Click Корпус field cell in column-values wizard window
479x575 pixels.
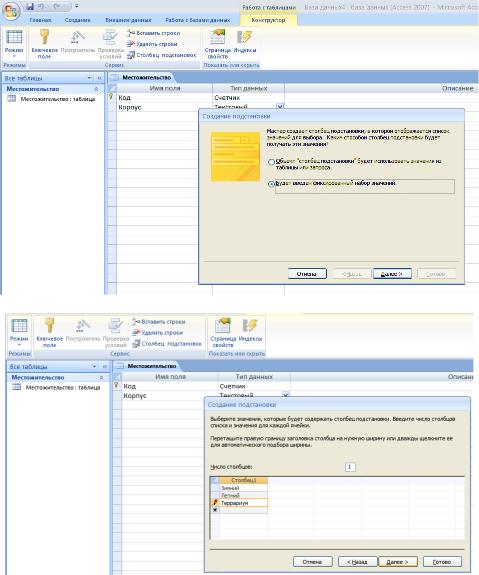170,396
